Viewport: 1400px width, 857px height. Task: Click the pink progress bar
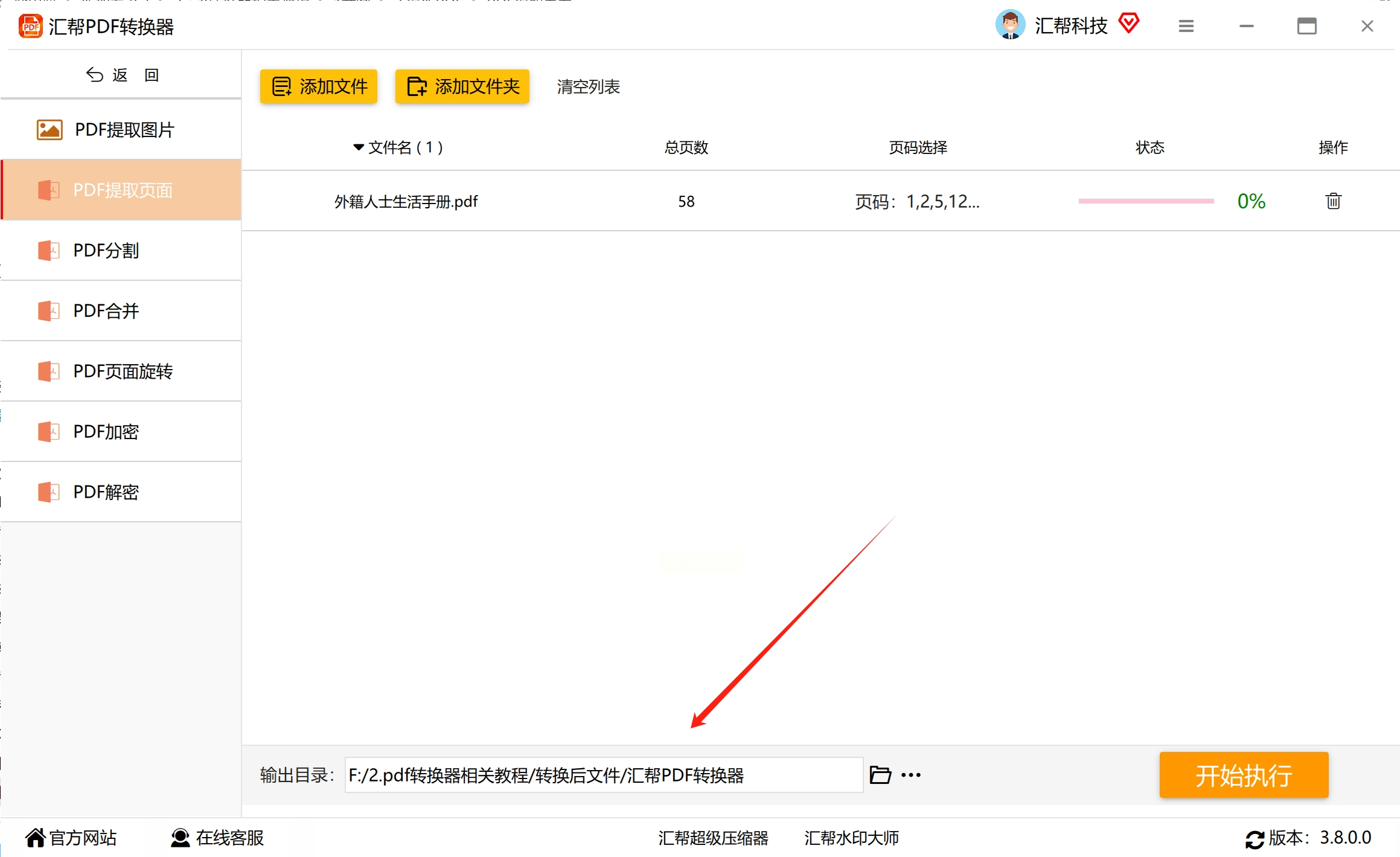click(x=1146, y=201)
